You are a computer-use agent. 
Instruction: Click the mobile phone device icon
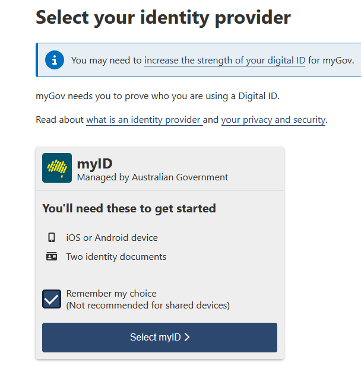[x=51, y=238]
